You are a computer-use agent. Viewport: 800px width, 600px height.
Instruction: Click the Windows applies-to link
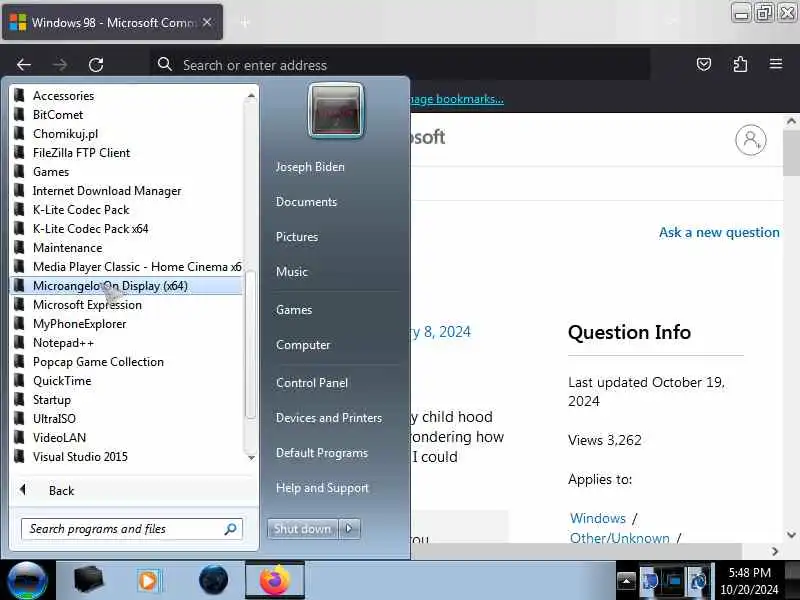tap(597, 518)
